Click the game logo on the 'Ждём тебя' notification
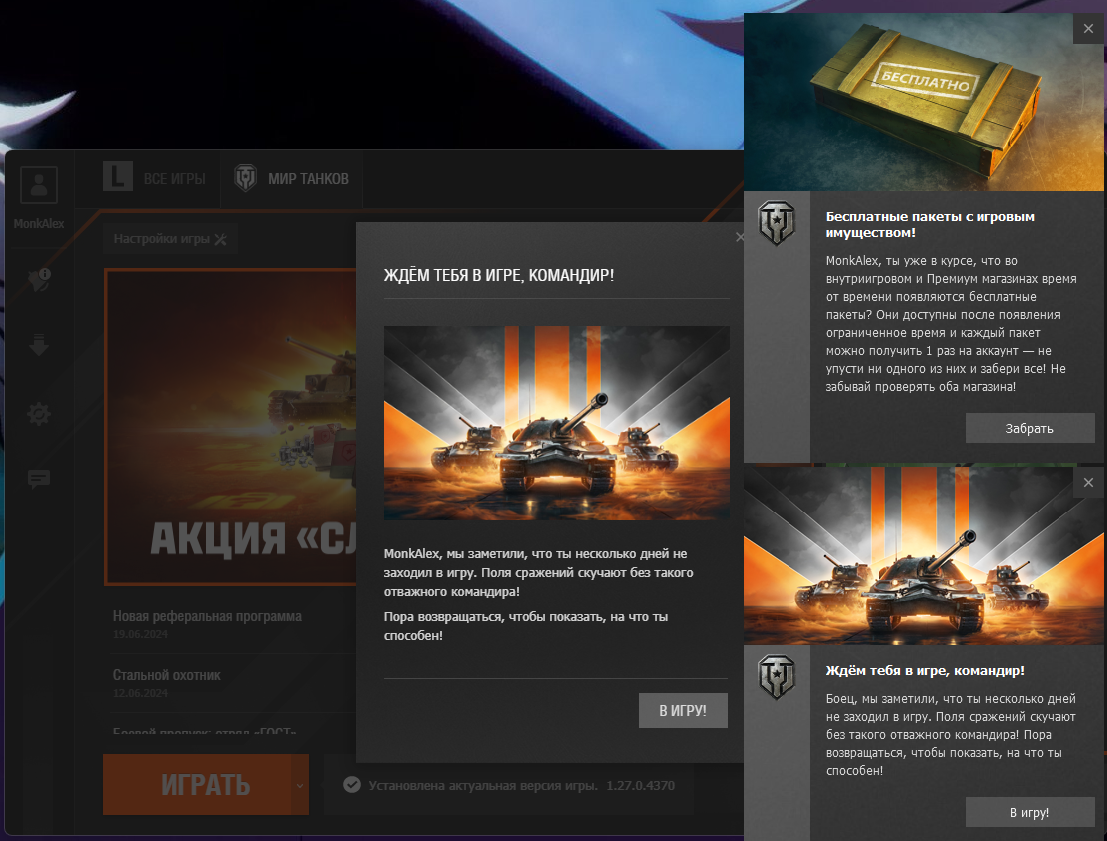The height and width of the screenshot is (841, 1107). pyautogui.click(x=777, y=677)
